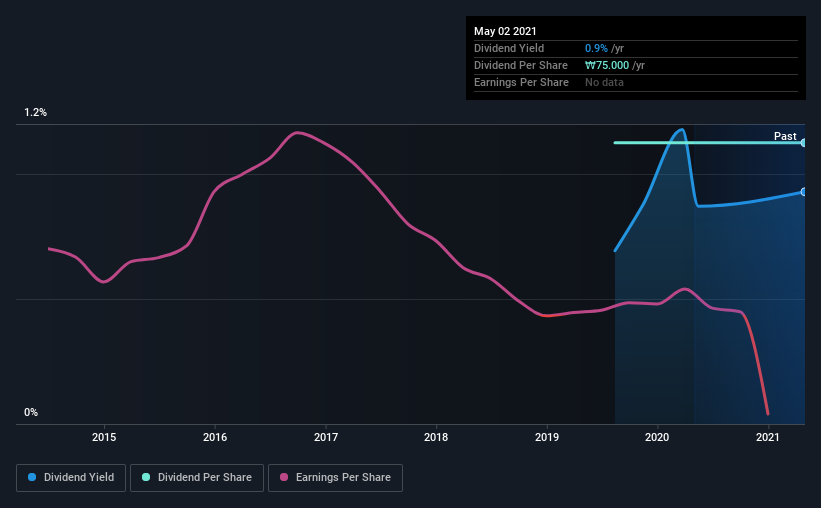
Task: Select the 2016 x-axis label
Action: [215, 437]
